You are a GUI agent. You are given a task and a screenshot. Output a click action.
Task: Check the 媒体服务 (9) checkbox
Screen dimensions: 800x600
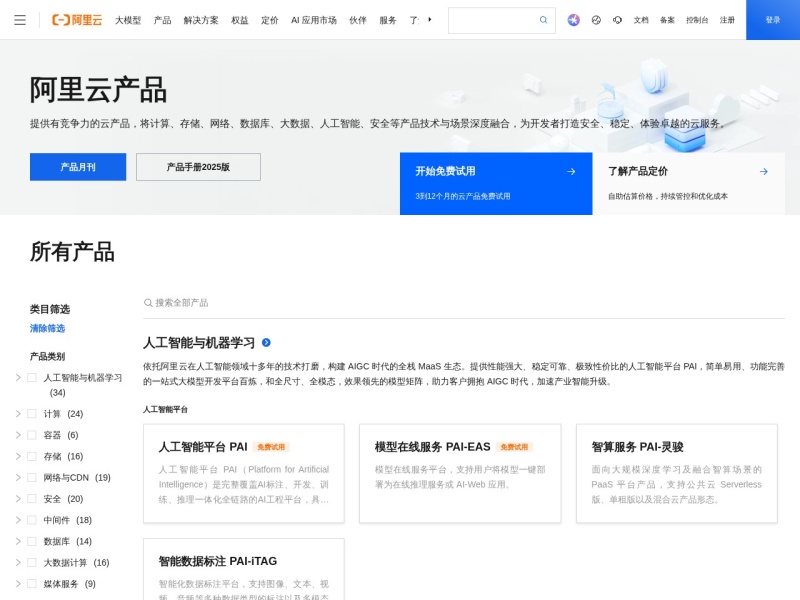[x=32, y=584]
